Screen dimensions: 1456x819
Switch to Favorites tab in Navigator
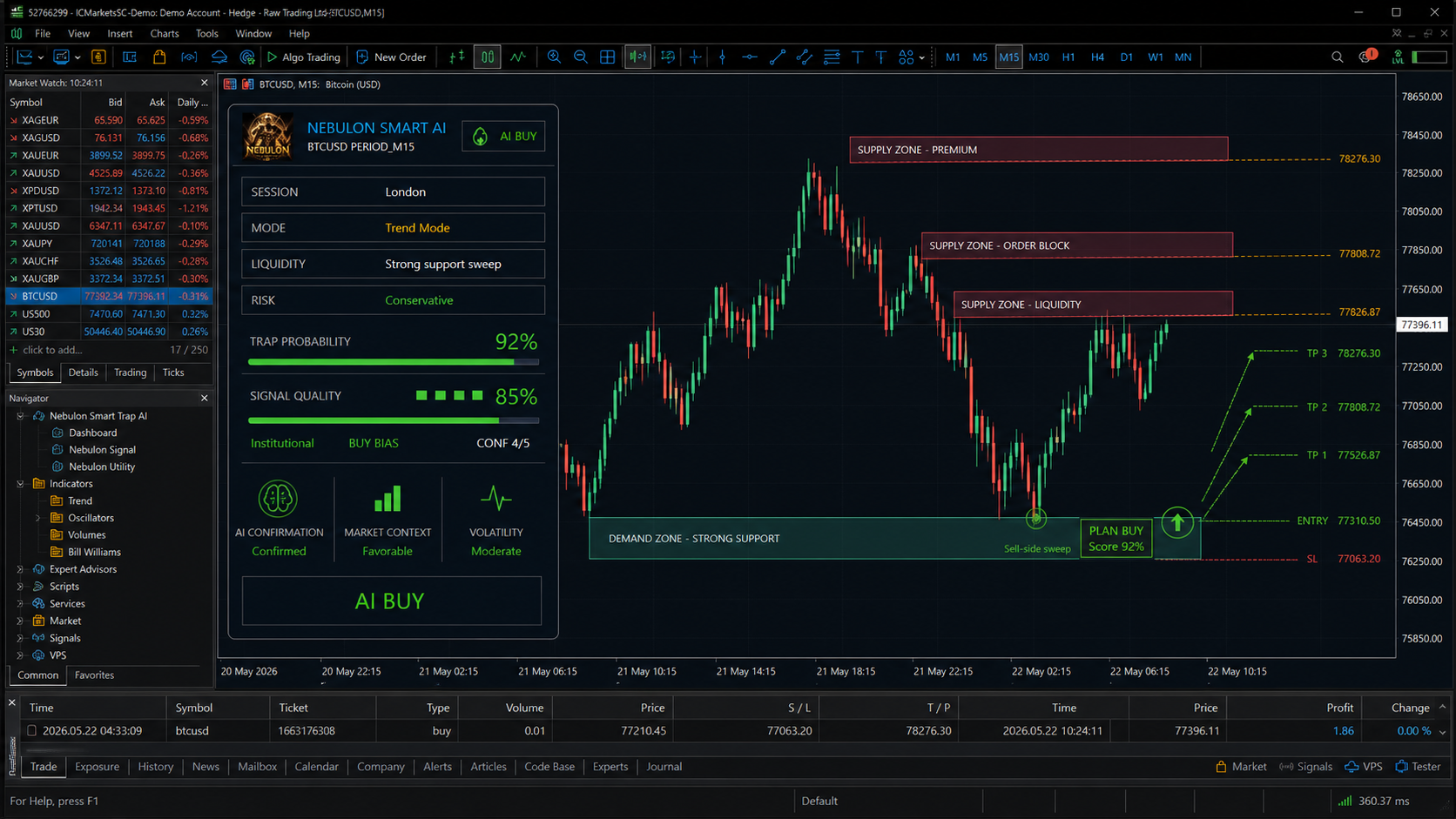point(94,675)
